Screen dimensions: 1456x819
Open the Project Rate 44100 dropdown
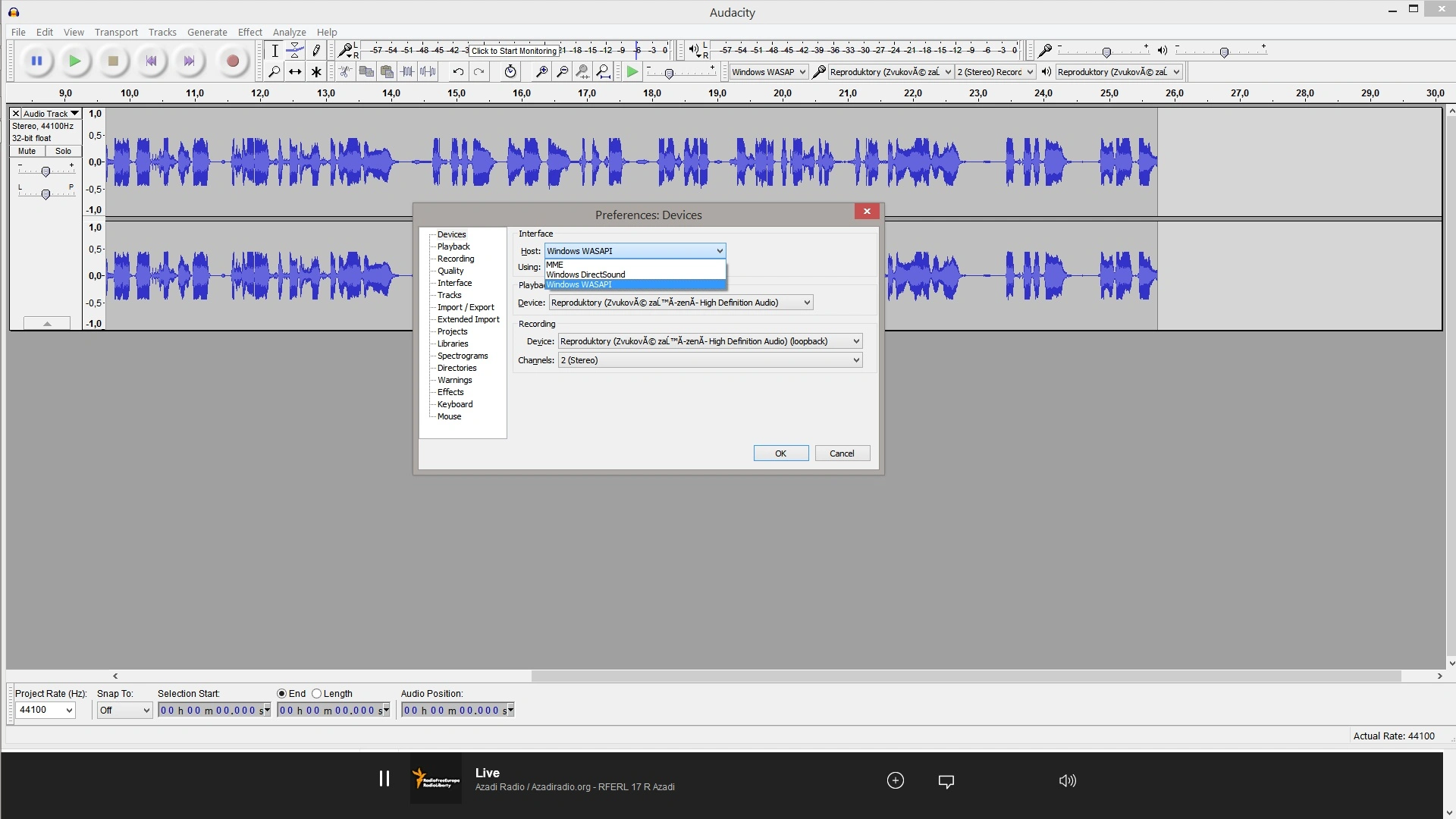45,710
